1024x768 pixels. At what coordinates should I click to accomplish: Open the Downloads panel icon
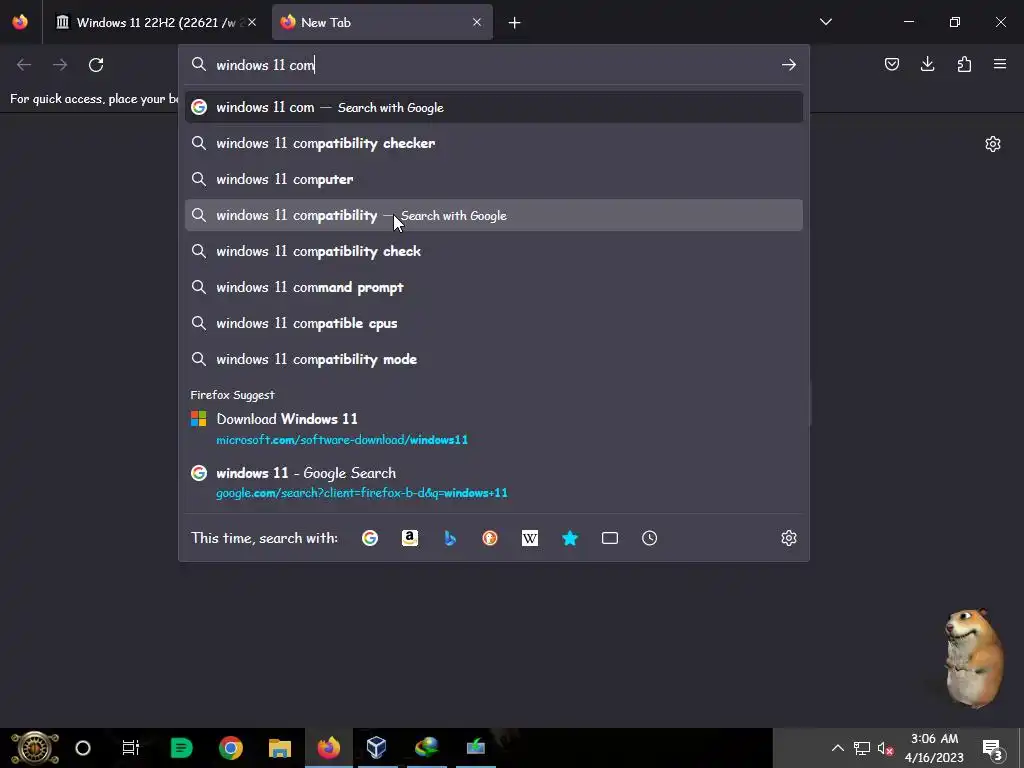(x=927, y=64)
